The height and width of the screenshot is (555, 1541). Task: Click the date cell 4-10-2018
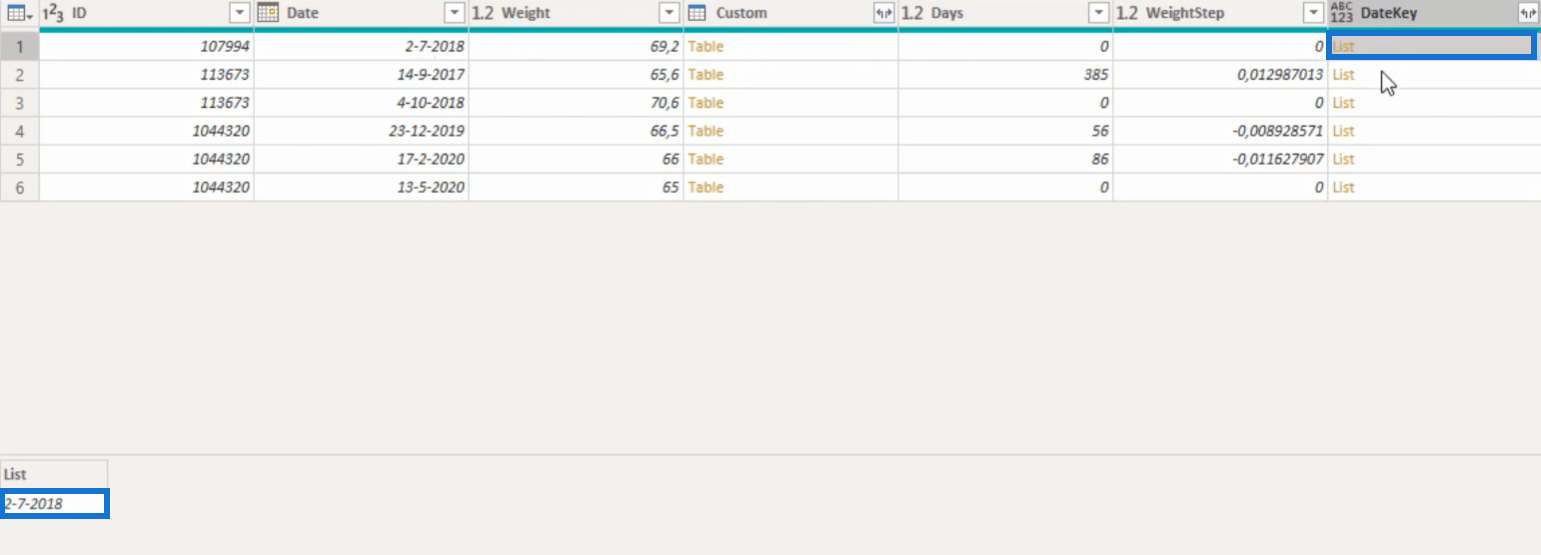[x=362, y=103]
